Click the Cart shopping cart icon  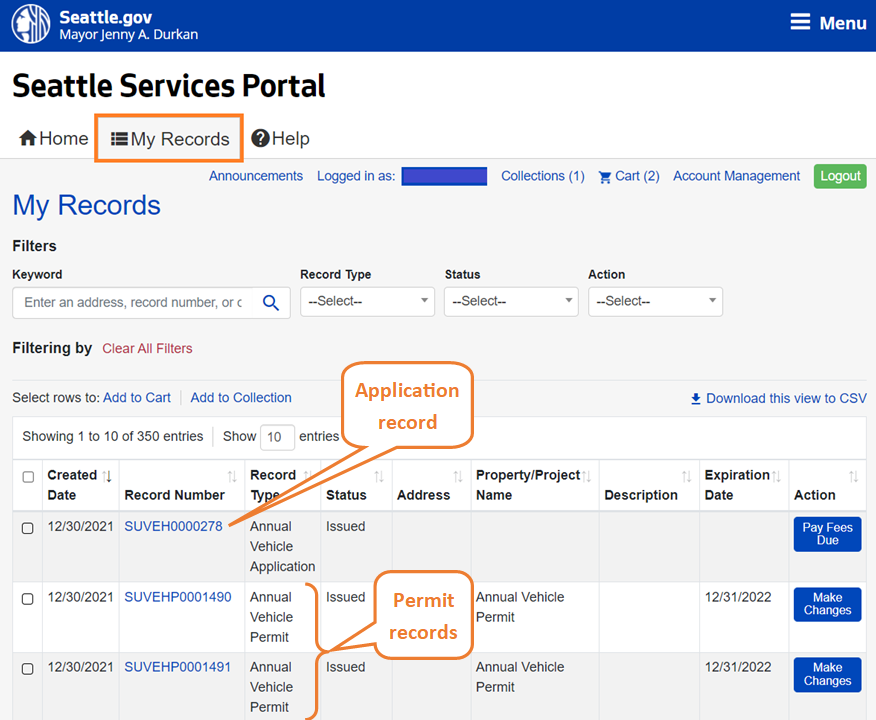604,177
